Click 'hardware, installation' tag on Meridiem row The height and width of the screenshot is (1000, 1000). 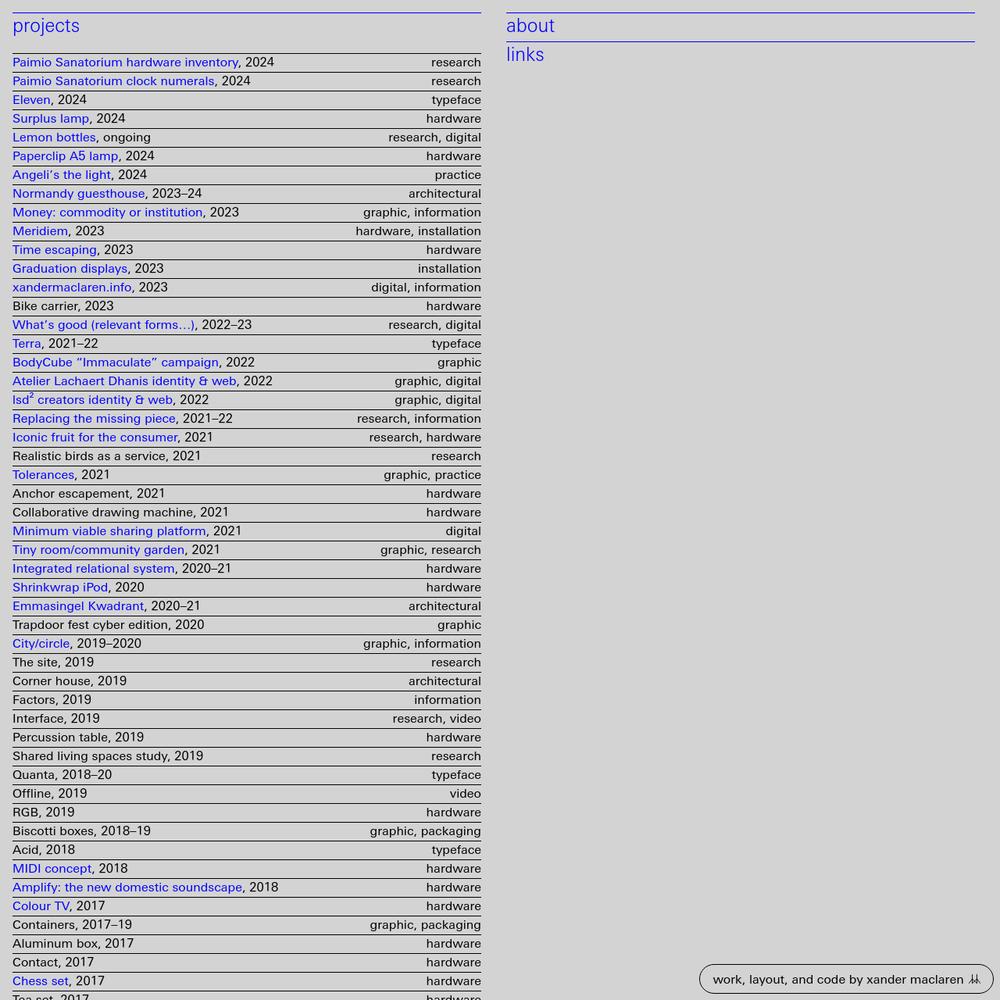pyautogui.click(x=418, y=231)
